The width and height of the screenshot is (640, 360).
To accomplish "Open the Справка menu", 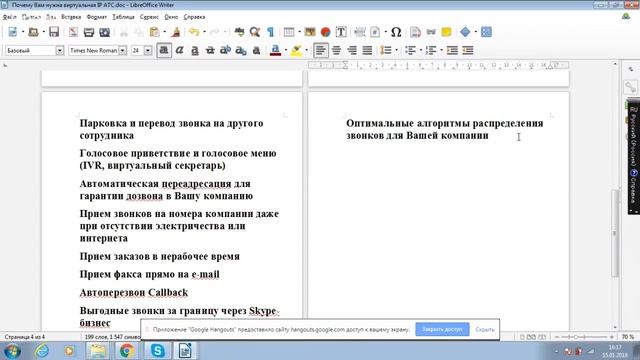I will [x=194, y=17].
